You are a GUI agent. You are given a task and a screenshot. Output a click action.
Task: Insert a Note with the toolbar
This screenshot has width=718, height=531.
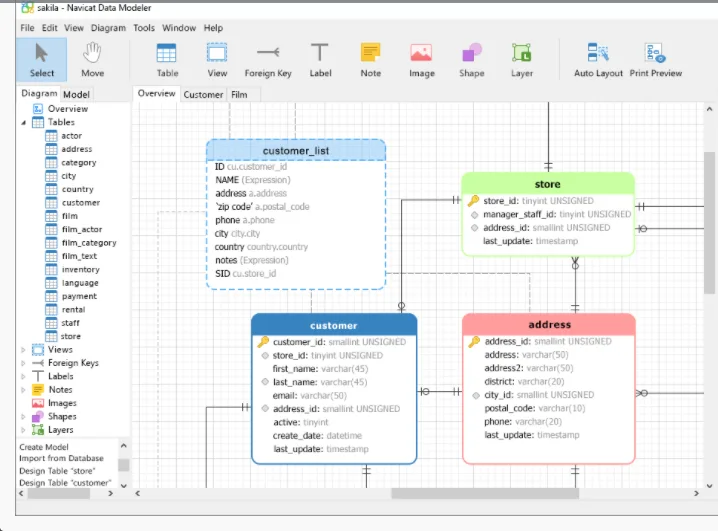click(x=370, y=60)
